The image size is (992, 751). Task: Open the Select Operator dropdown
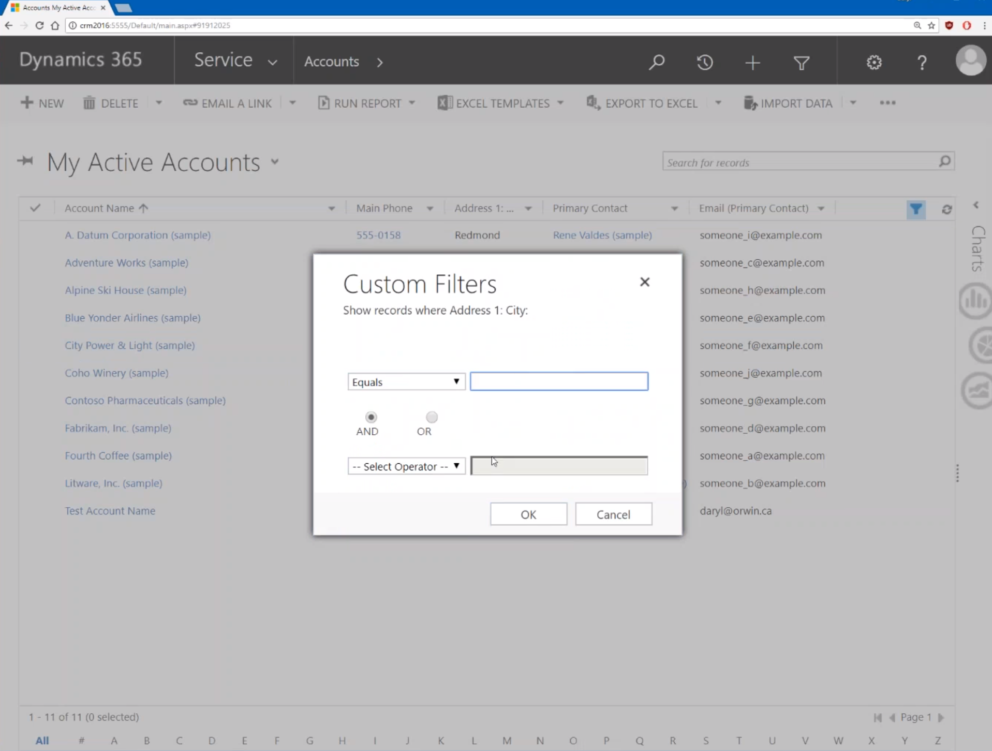[x=406, y=466]
